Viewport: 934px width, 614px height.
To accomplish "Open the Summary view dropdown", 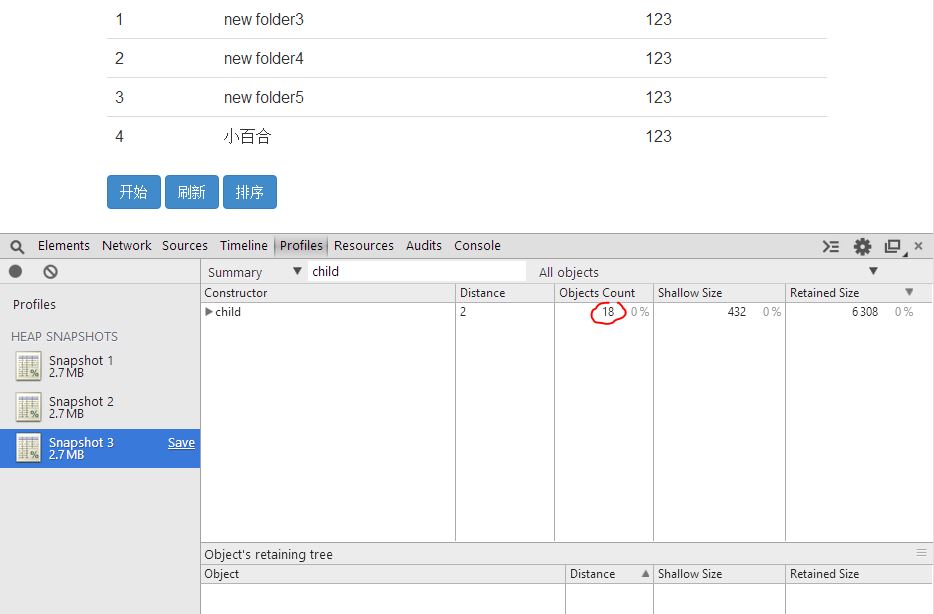I will tap(254, 272).
